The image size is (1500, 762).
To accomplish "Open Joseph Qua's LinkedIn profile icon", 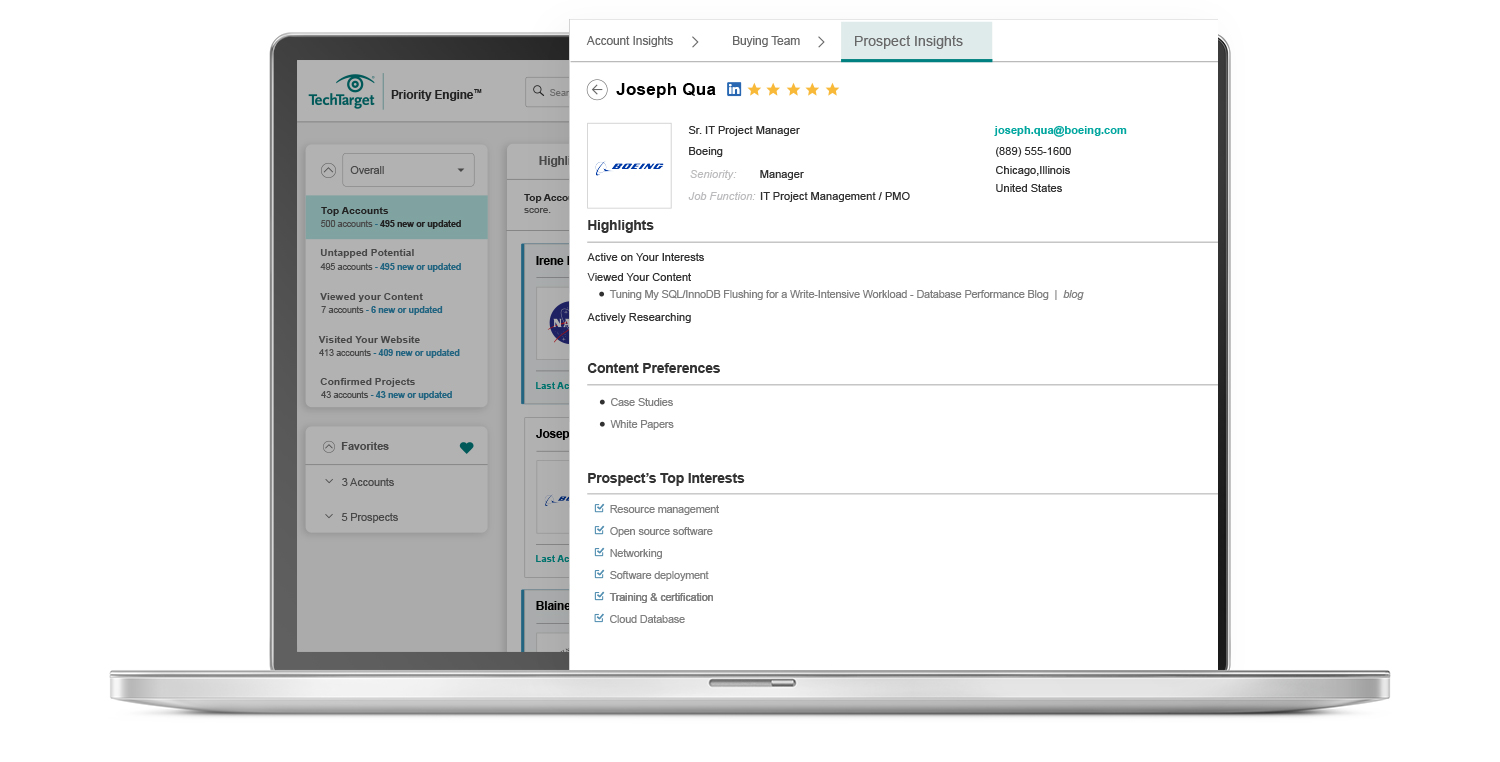I will 734,89.
